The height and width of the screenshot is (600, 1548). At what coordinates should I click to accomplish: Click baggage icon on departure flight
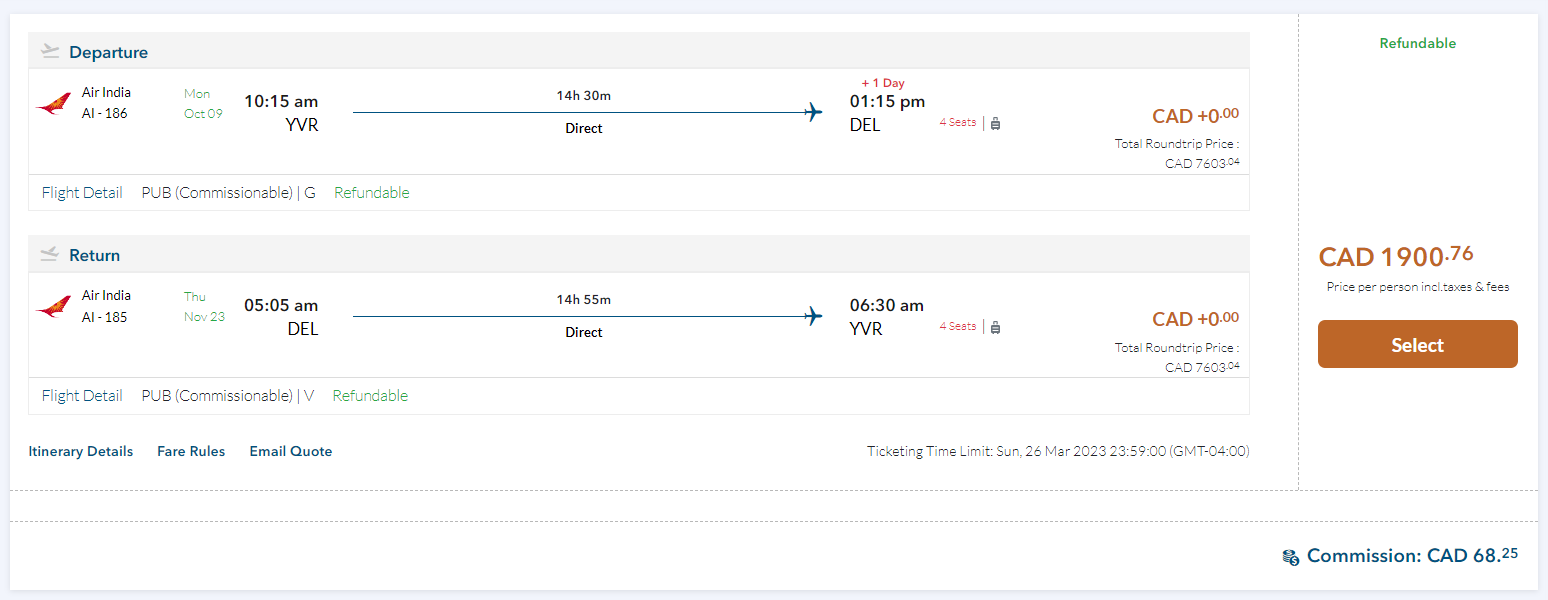click(995, 123)
